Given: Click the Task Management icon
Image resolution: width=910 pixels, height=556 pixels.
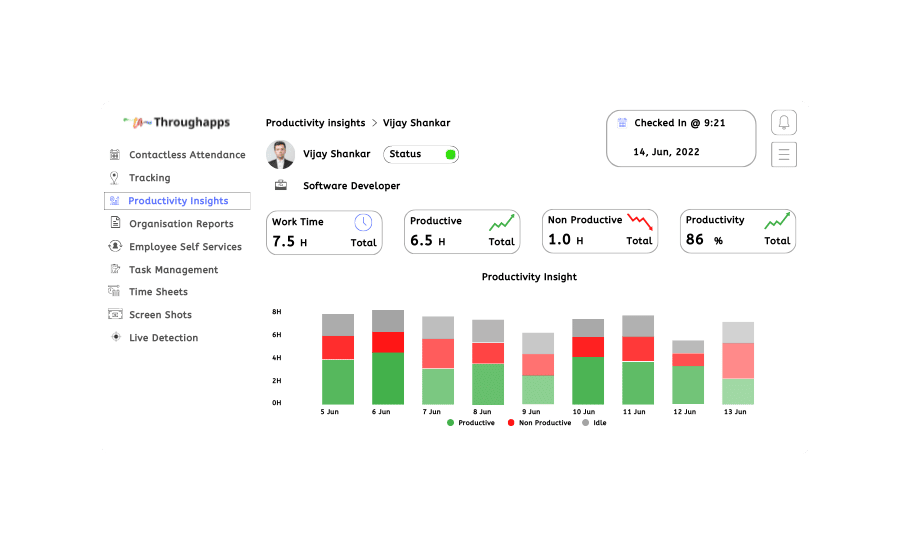Looking at the screenshot, I should 115,269.
